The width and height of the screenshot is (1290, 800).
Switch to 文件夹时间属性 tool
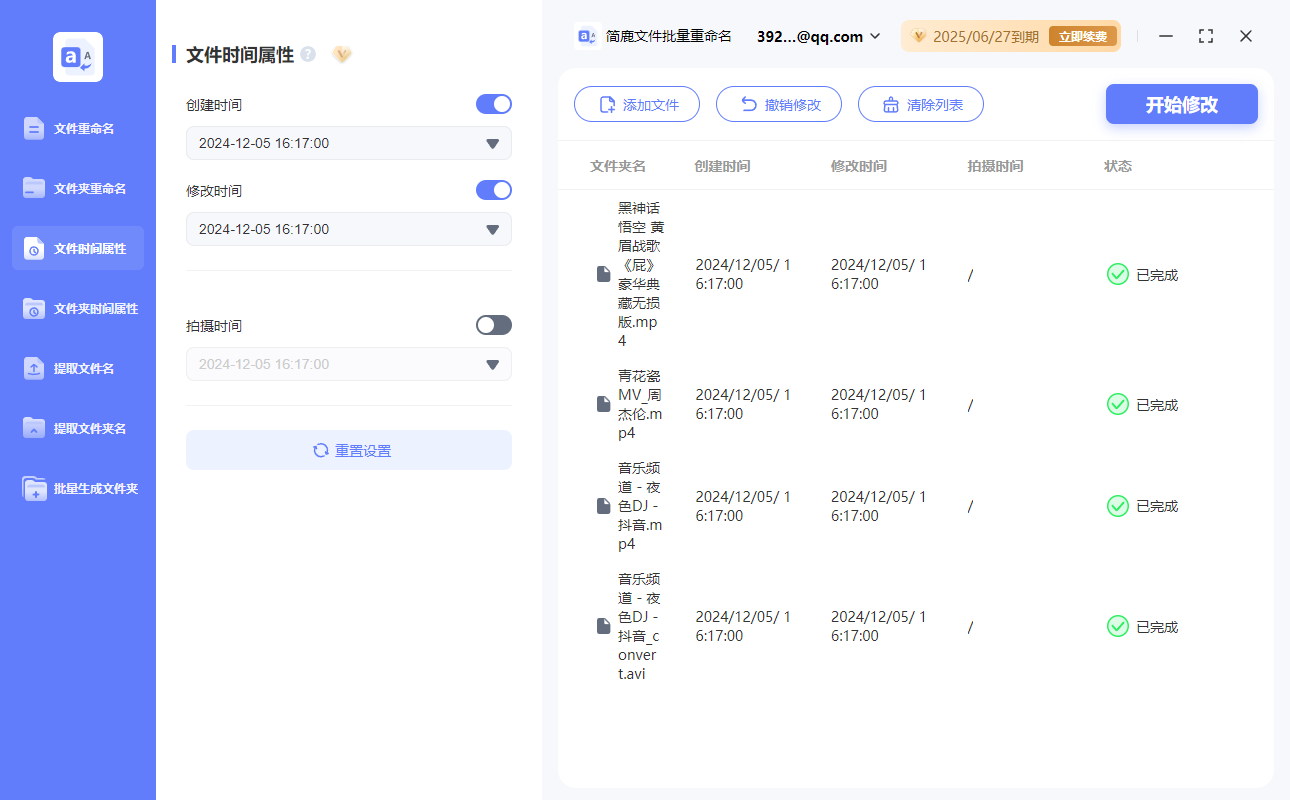(x=77, y=308)
